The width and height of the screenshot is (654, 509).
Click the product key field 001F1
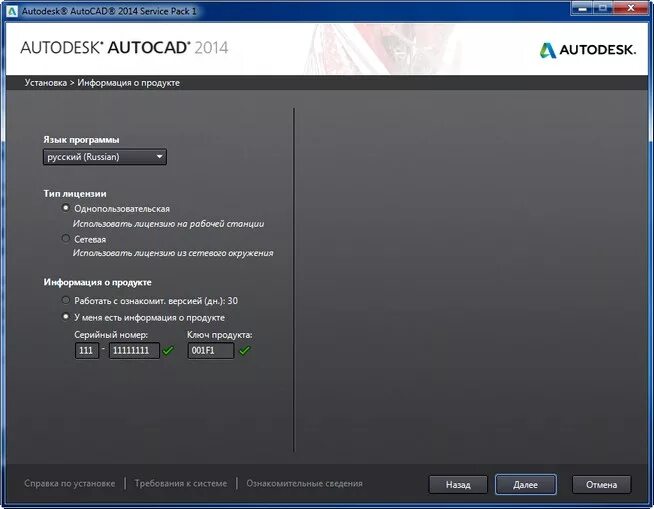click(x=211, y=350)
